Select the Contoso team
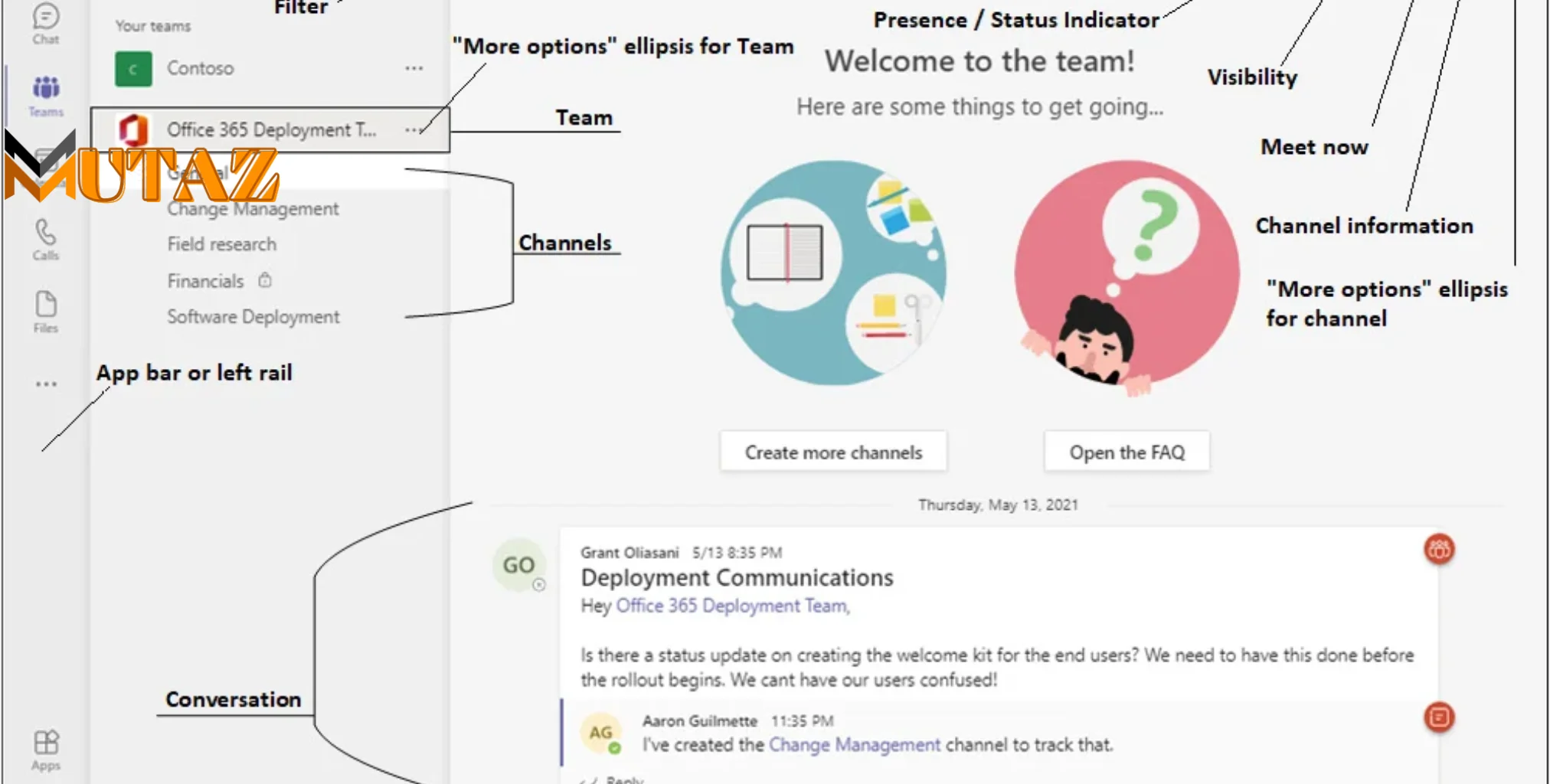This screenshot has height=784, width=1550. pyautogui.click(x=270, y=68)
